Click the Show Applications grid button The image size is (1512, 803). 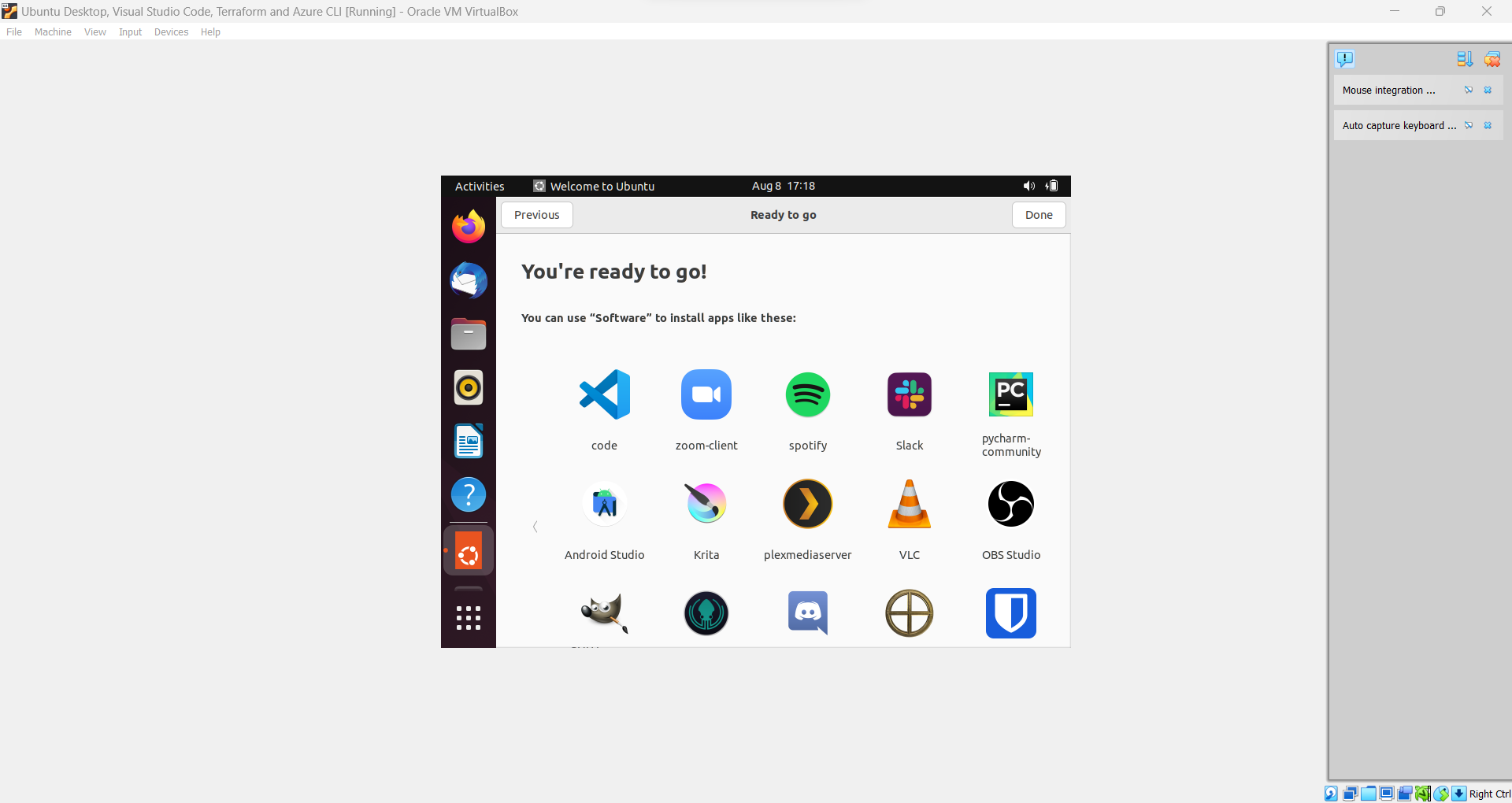click(x=469, y=617)
